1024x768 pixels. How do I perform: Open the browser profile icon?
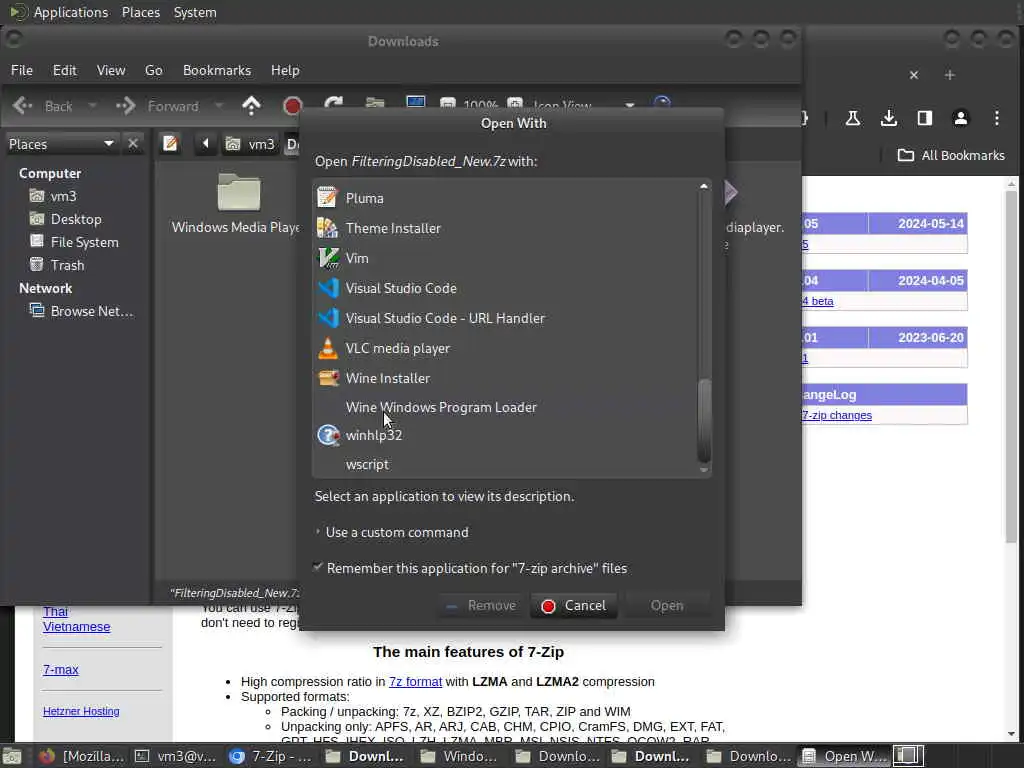click(961, 118)
